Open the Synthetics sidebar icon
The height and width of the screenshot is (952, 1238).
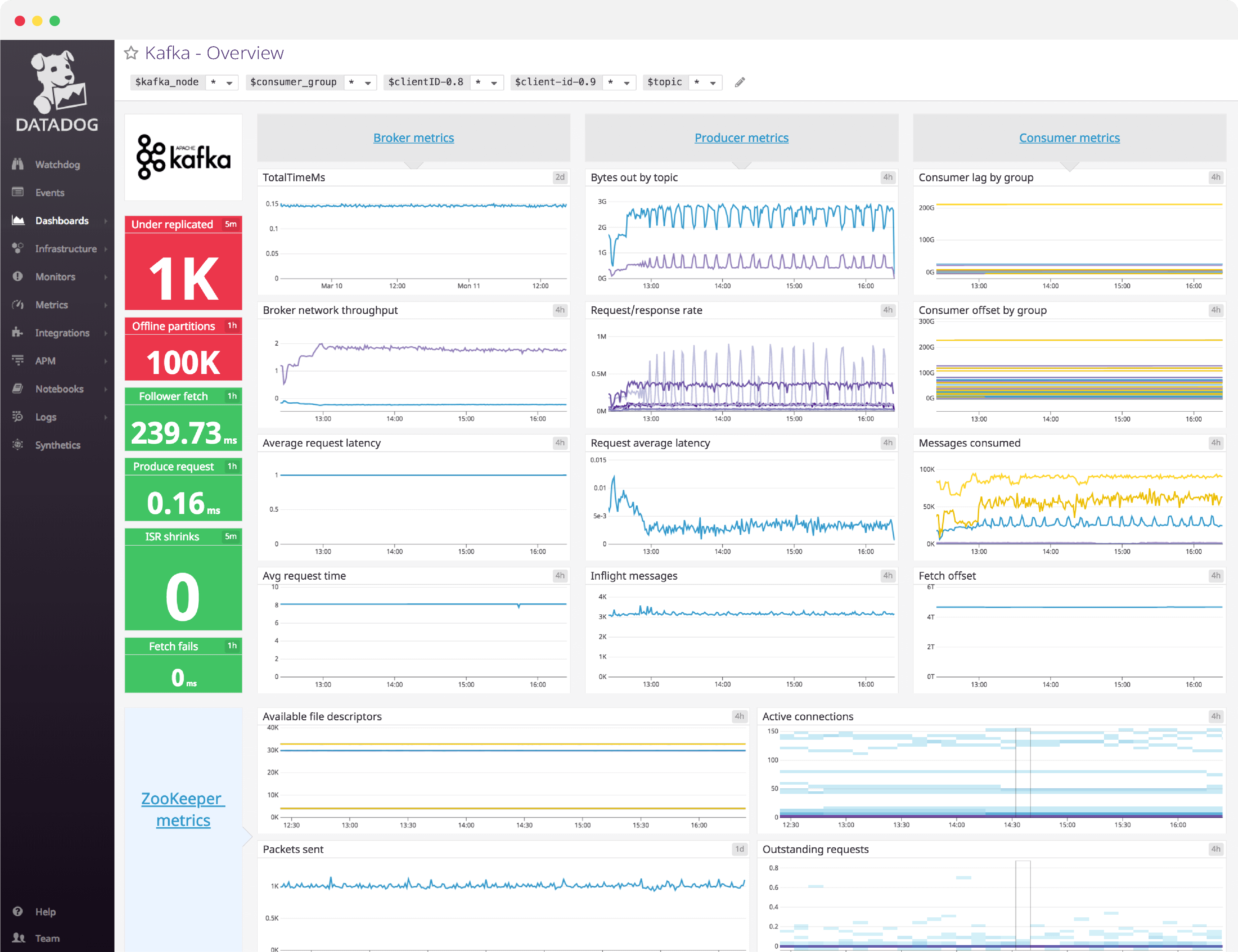click(19, 445)
